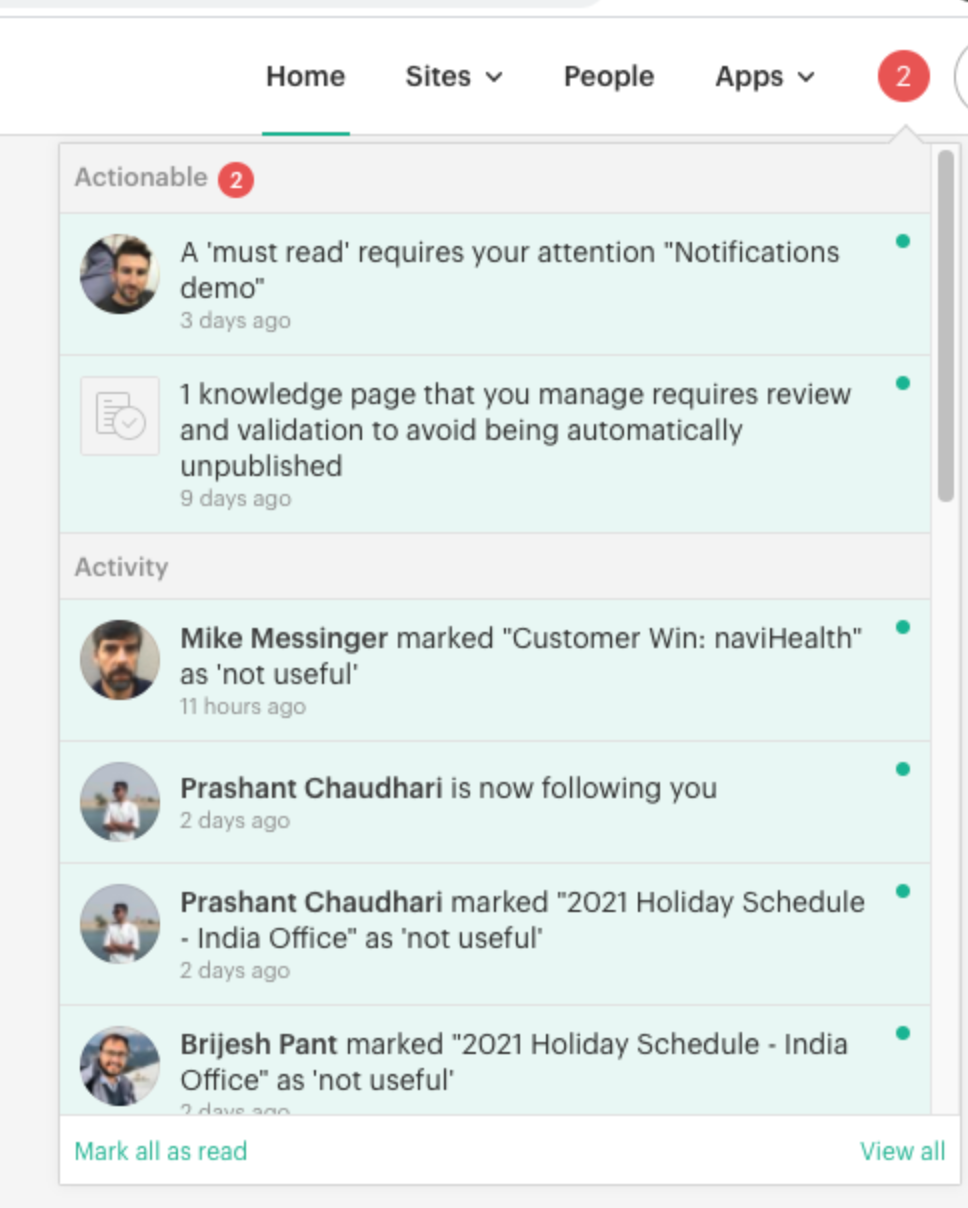968x1208 pixels.
Task: Click the knowledge page review document icon
Action: (x=120, y=415)
